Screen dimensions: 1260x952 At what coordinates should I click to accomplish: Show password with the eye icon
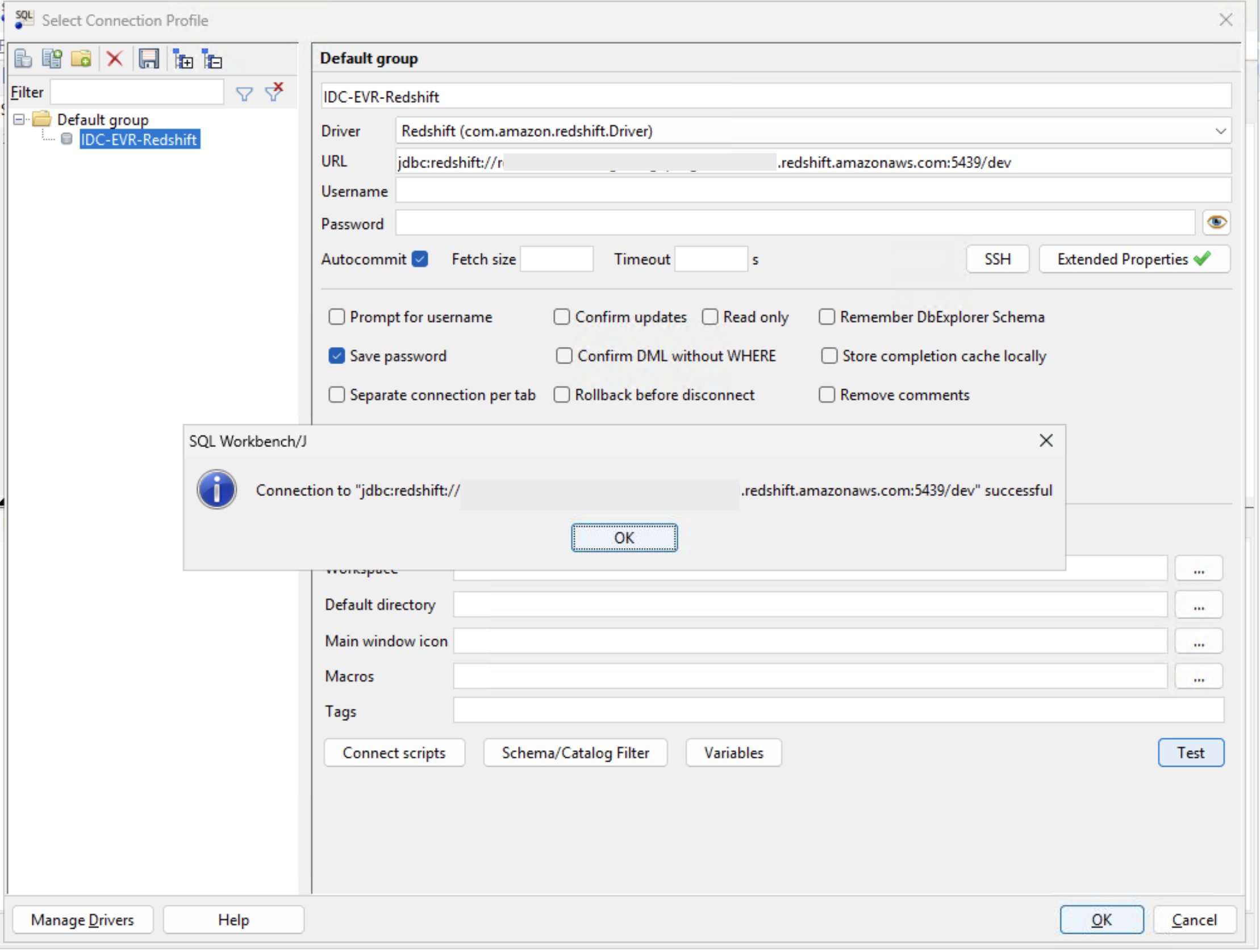(1216, 223)
